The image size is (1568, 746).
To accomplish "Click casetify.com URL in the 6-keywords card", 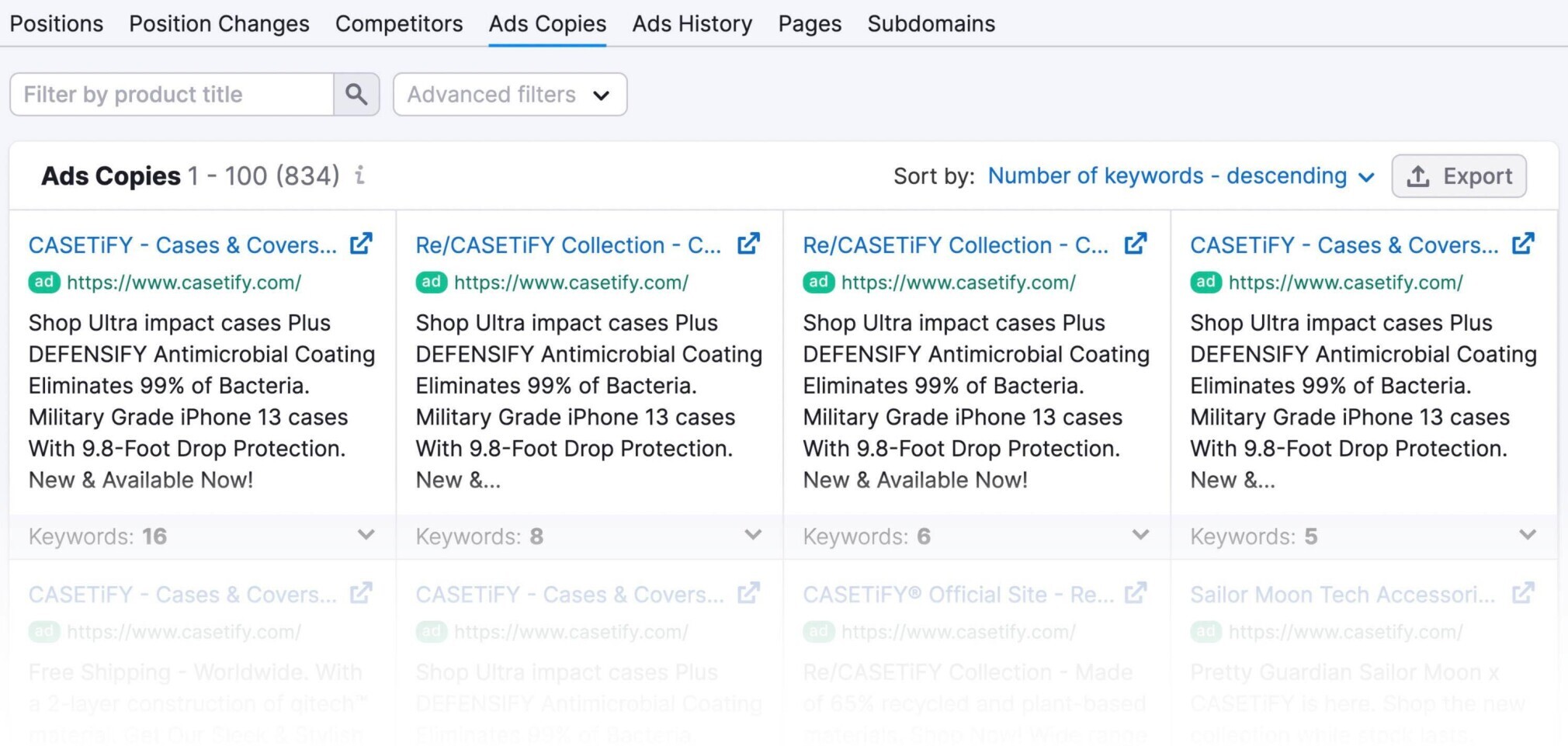I will [x=959, y=283].
